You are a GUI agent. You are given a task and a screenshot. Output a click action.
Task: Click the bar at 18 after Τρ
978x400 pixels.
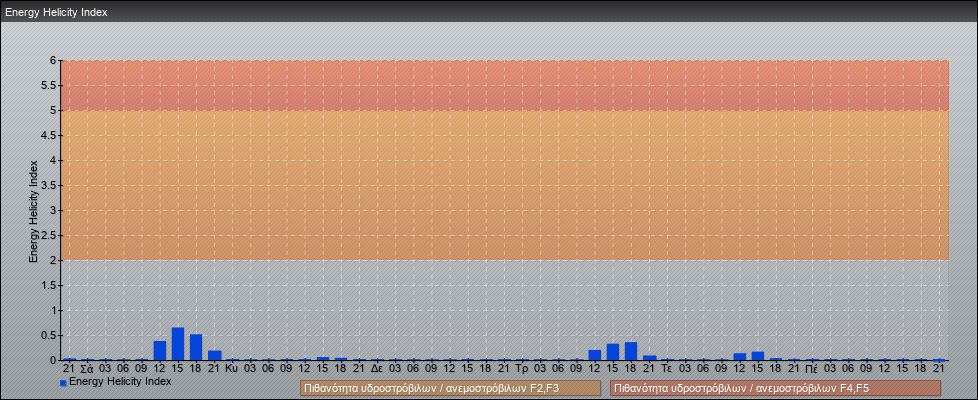click(631, 351)
